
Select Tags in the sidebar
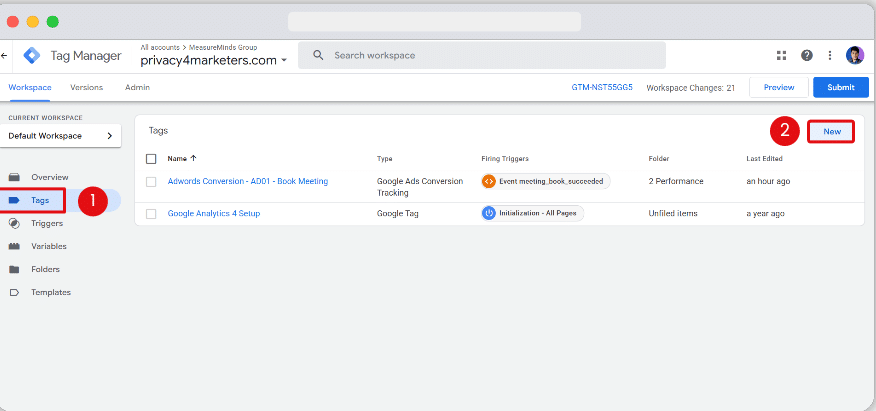tap(40, 200)
